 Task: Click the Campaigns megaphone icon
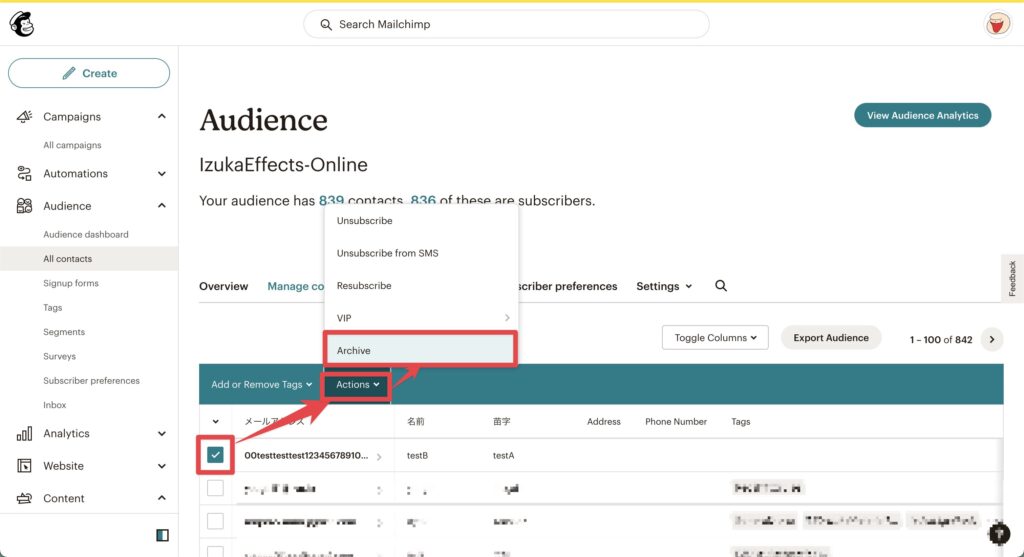(24, 116)
